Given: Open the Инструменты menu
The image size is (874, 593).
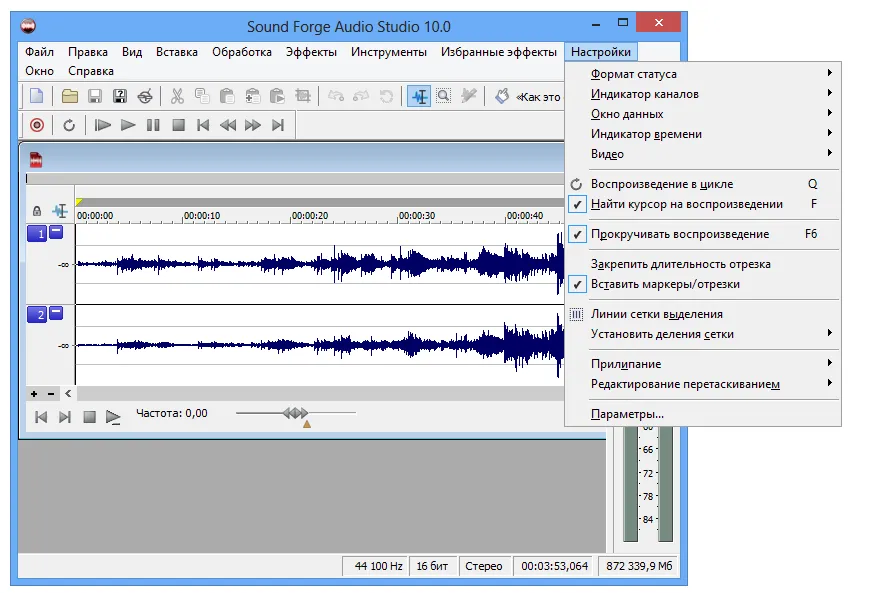Looking at the screenshot, I should pyautogui.click(x=389, y=52).
